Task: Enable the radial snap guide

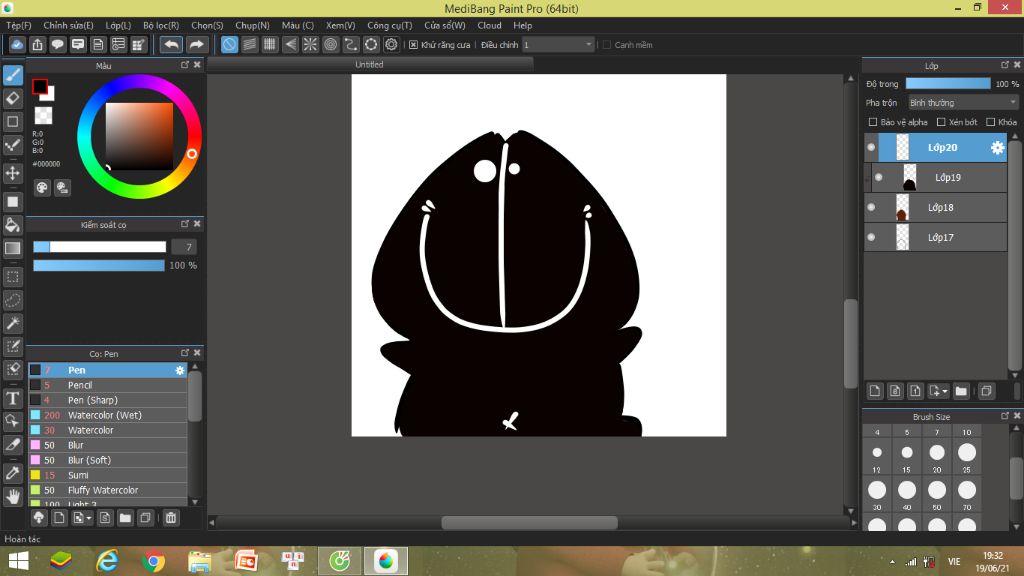Action: click(x=310, y=44)
